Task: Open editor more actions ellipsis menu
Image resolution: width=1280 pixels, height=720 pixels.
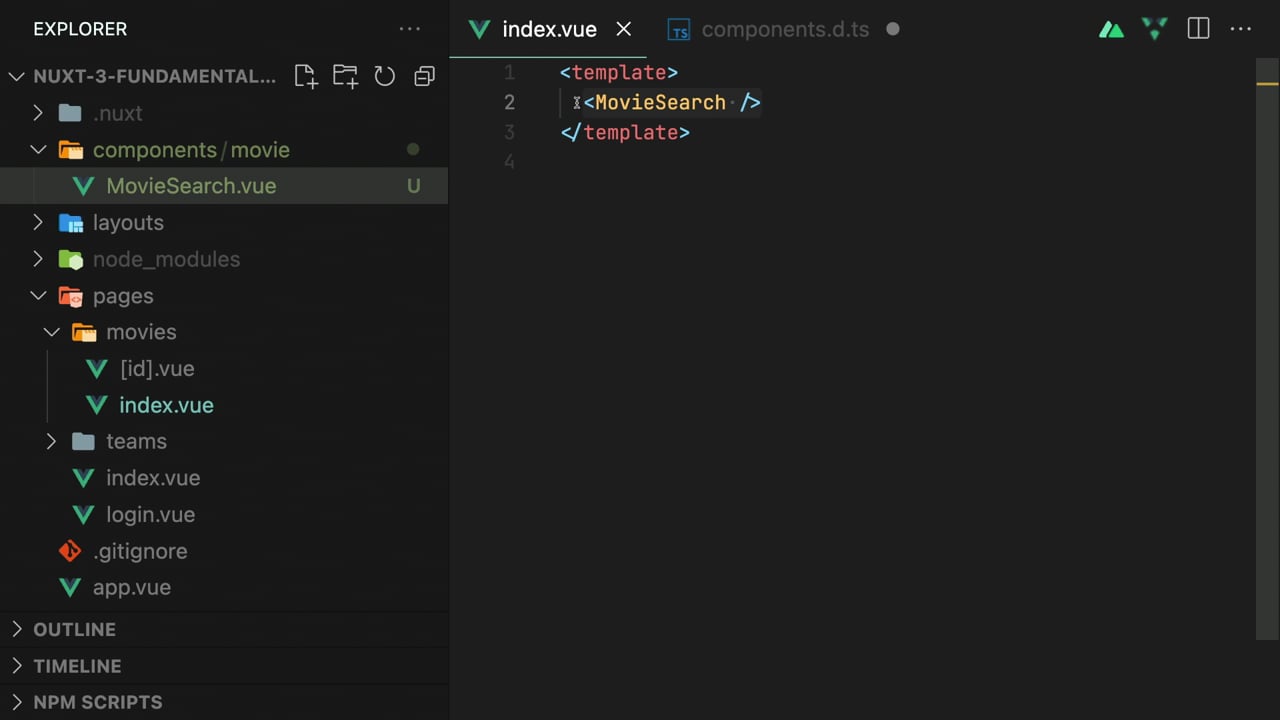Action: [1241, 29]
